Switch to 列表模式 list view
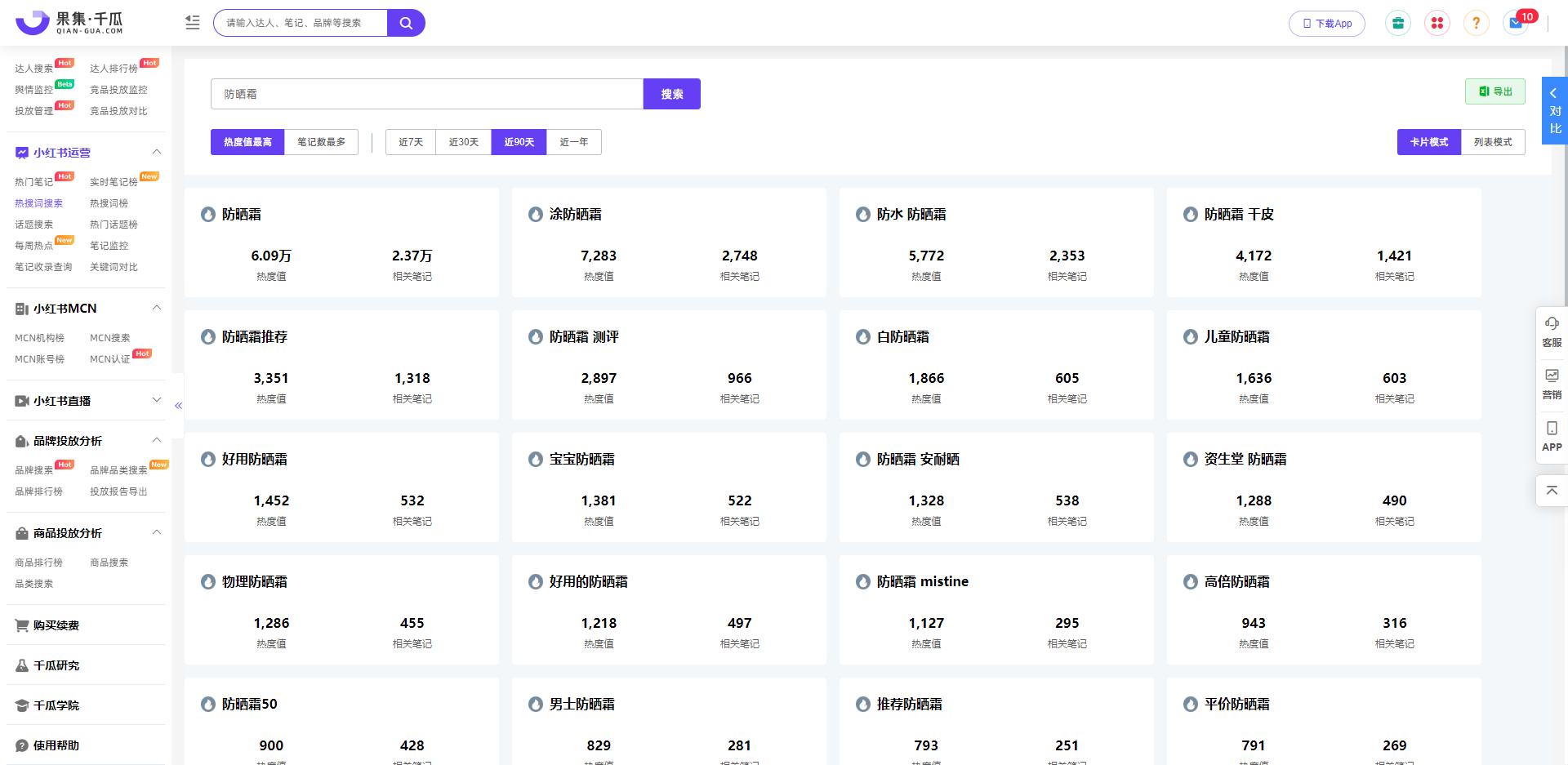This screenshot has width=1568, height=765. point(1493,142)
